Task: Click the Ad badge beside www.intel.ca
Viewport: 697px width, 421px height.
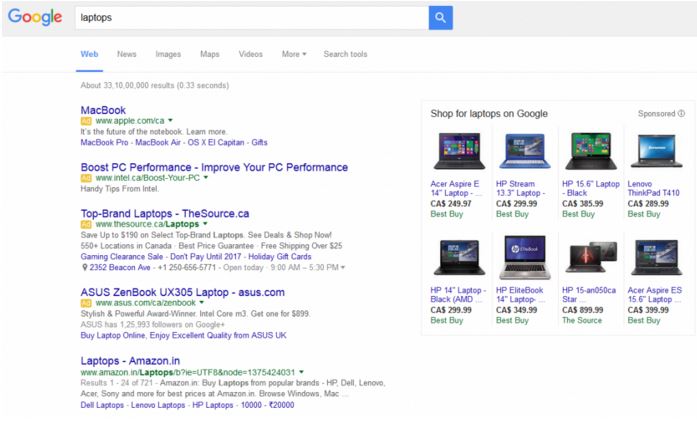Action: 86,178
